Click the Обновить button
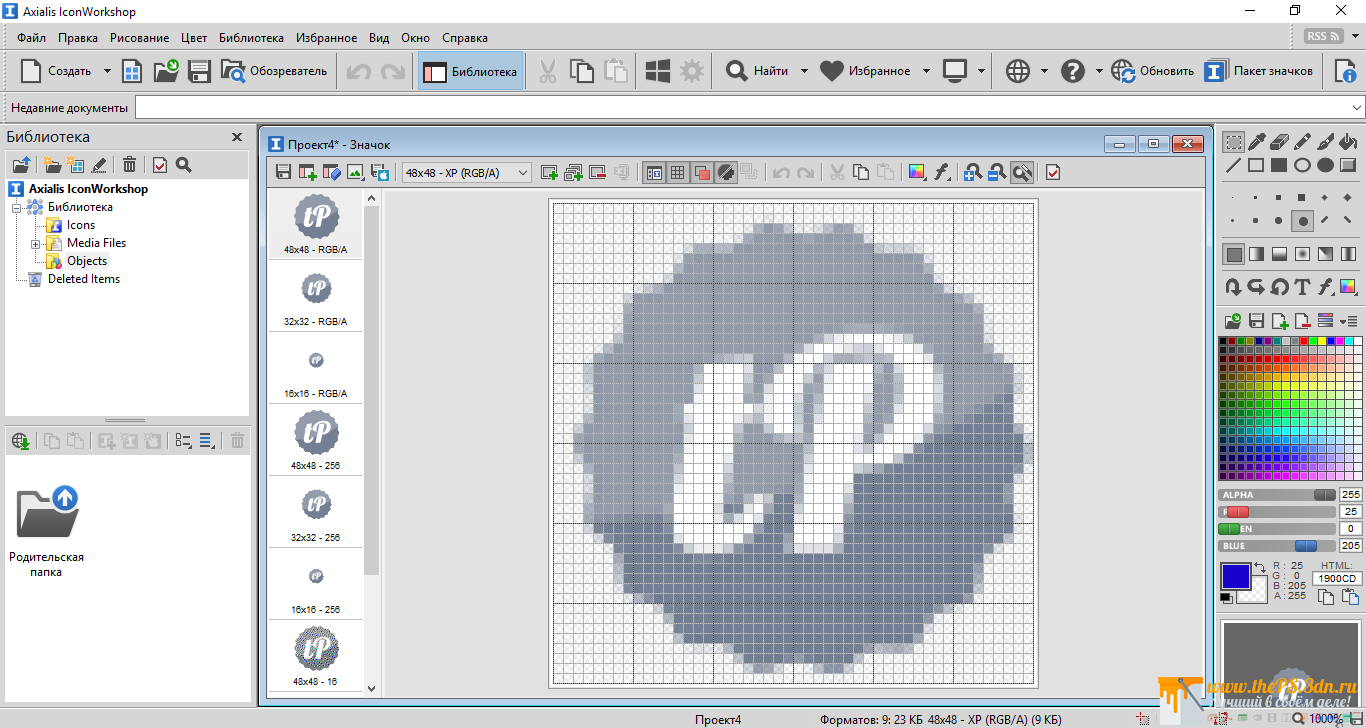 (1152, 71)
